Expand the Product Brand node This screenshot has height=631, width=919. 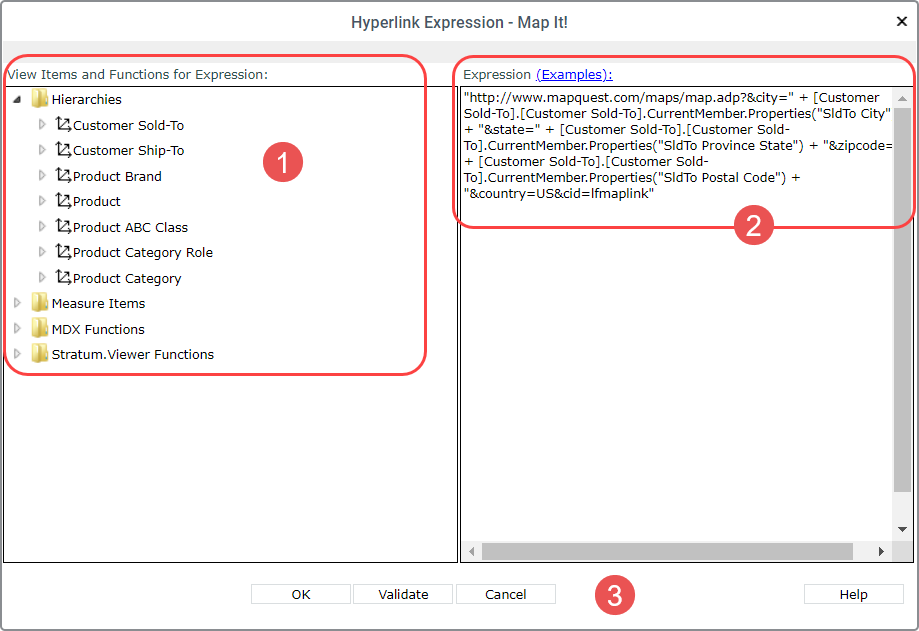point(42,176)
